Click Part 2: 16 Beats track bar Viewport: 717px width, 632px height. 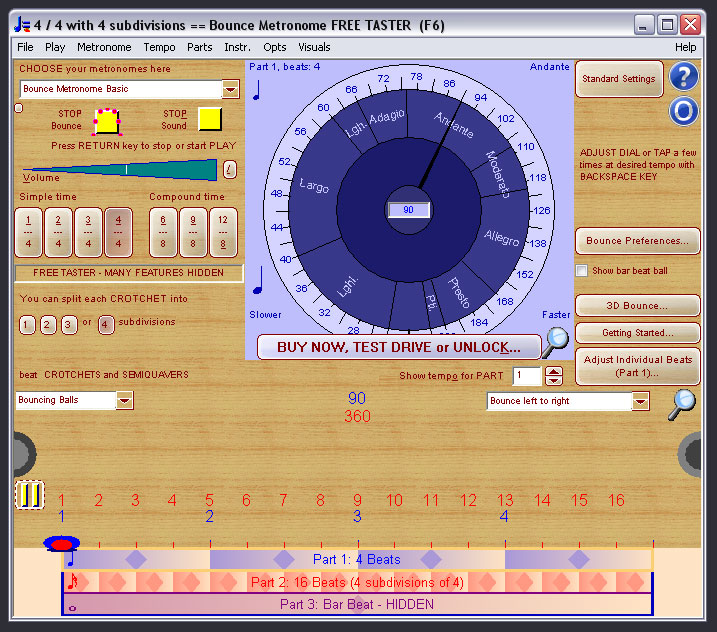coord(357,582)
